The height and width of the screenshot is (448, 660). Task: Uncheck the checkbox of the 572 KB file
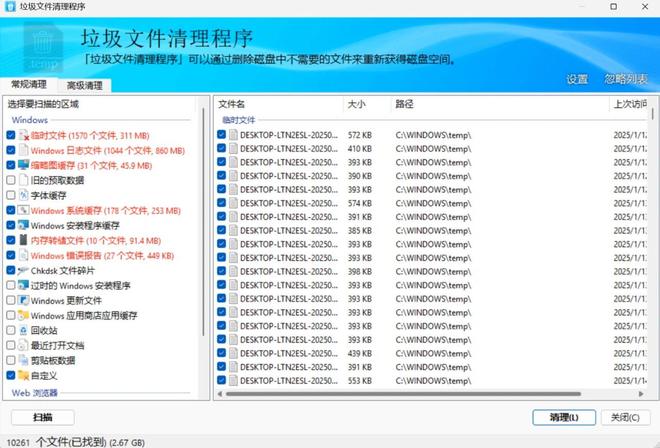tap(221, 135)
